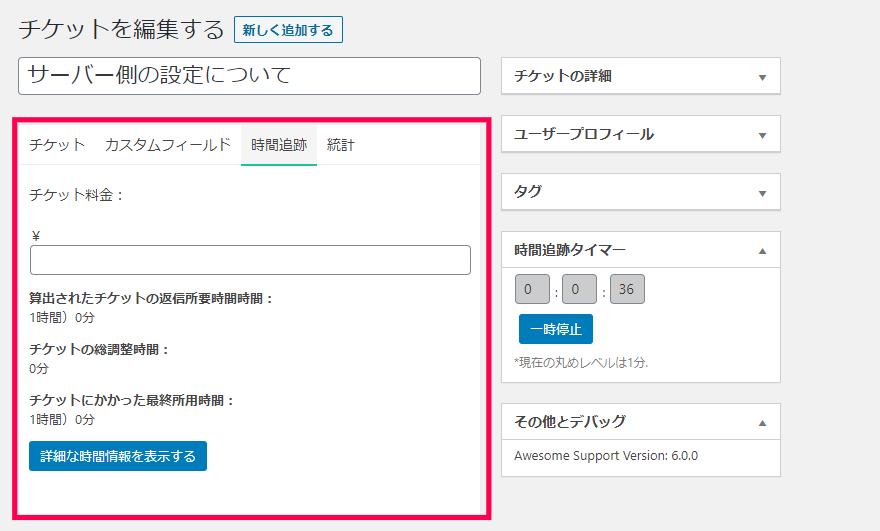
Task: Click the 新しく追加する button
Action: 288,30
